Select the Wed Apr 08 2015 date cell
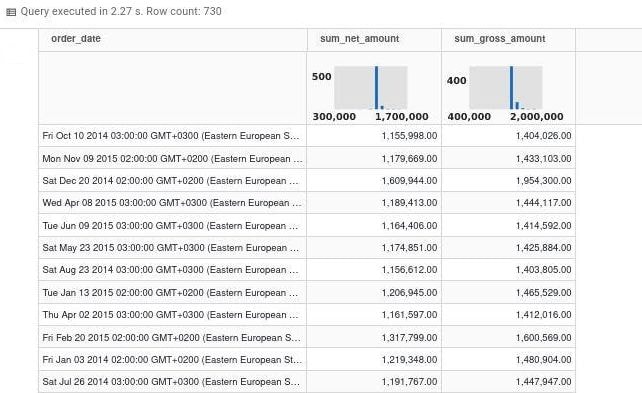This screenshot has height=393, width=642. pos(173,203)
